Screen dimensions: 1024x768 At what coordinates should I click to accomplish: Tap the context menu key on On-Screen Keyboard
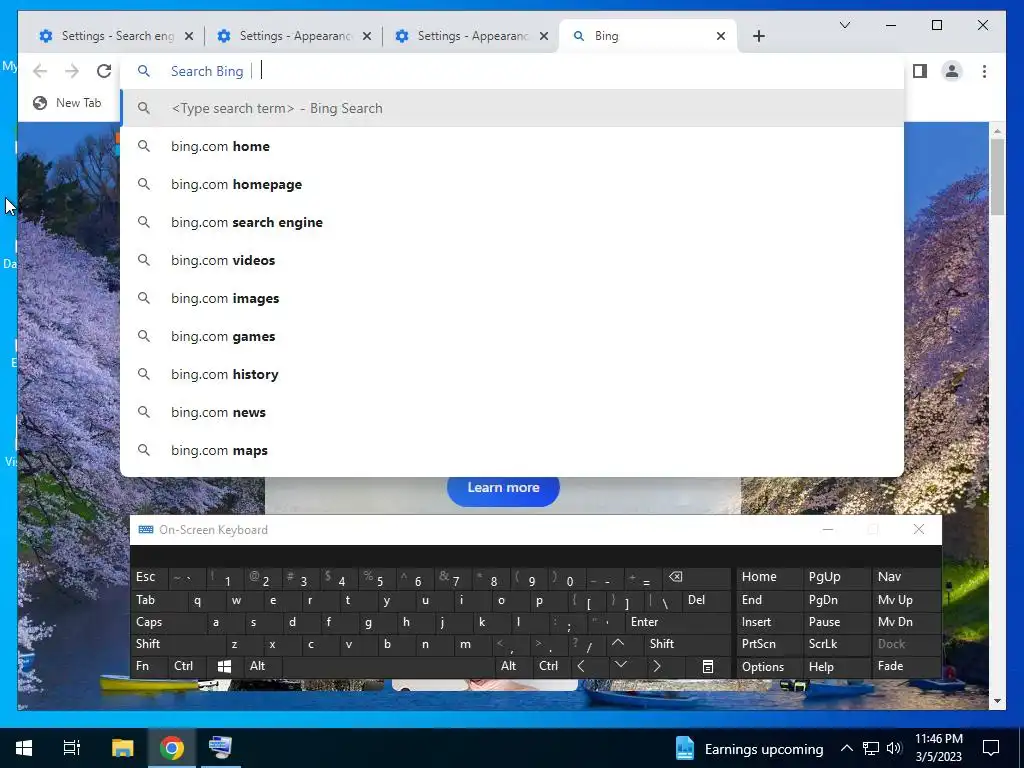[707, 666]
